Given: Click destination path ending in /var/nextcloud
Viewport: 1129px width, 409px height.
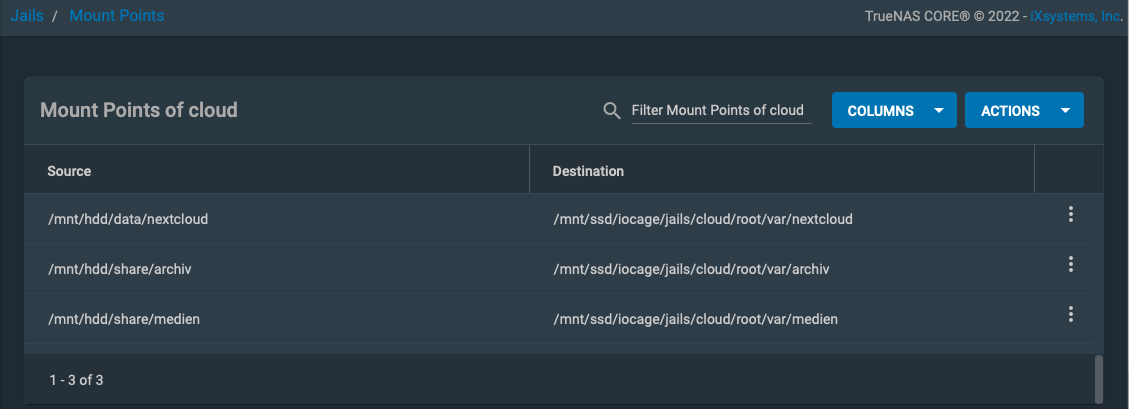Looking at the screenshot, I should tap(702, 218).
